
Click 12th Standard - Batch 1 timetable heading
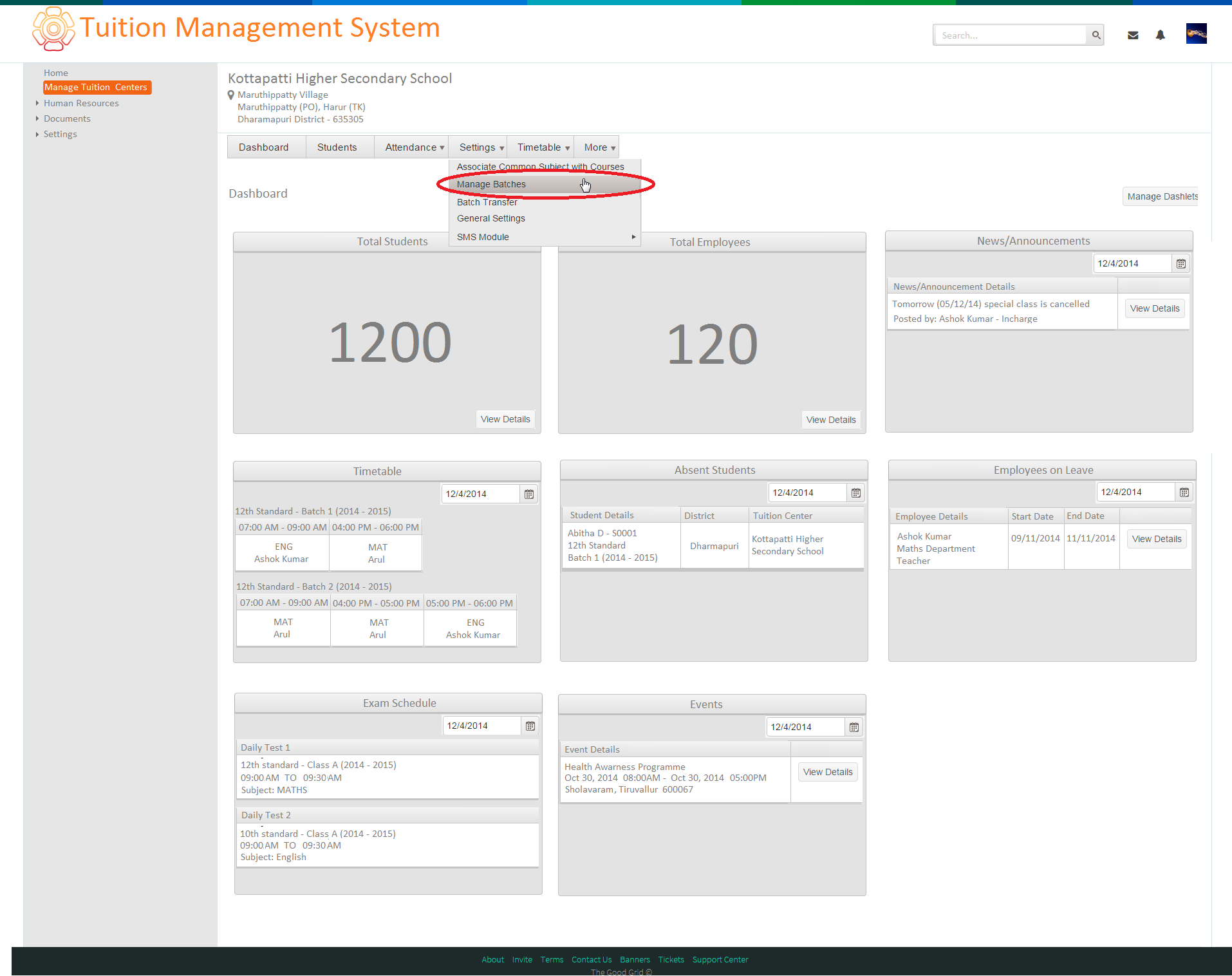tap(313, 511)
